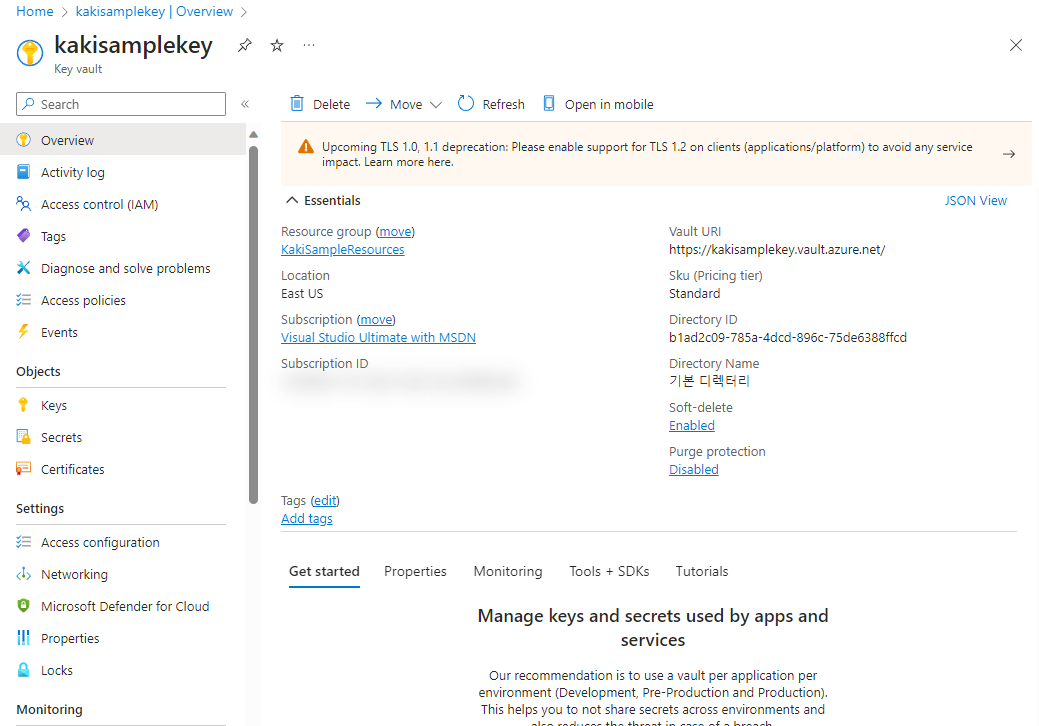Viewport: 1039px width, 726px height.
Task: Click kakisamplekey | Overview breadcrumb
Action: 154,11
